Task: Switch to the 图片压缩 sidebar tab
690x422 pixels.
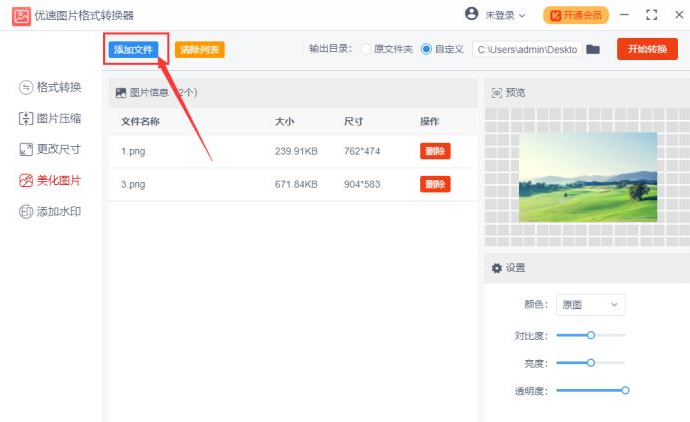Action: pyautogui.click(x=50, y=118)
